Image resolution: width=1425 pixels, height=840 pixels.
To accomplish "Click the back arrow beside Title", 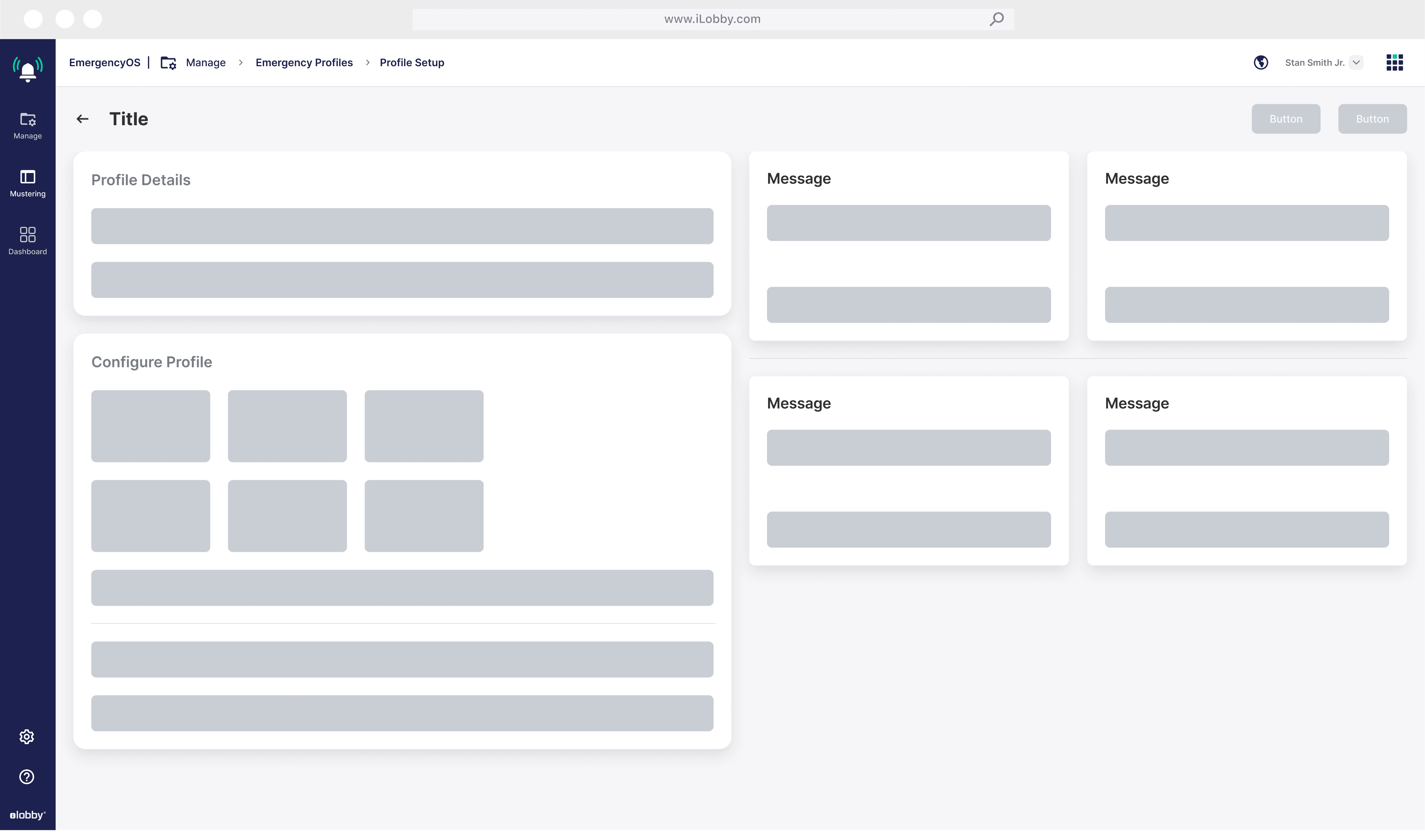I will point(83,119).
